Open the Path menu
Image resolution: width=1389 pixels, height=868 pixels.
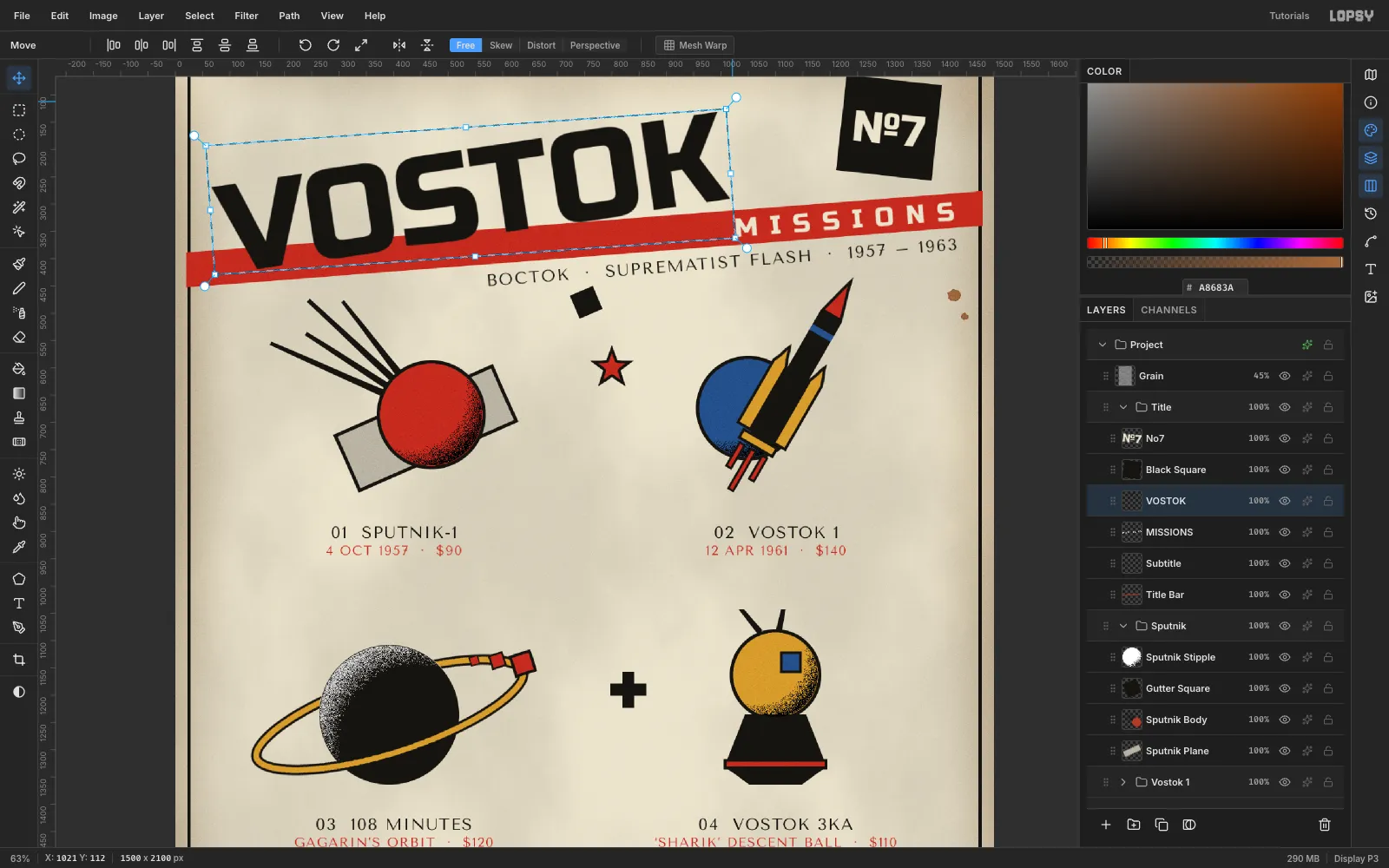point(289,16)
